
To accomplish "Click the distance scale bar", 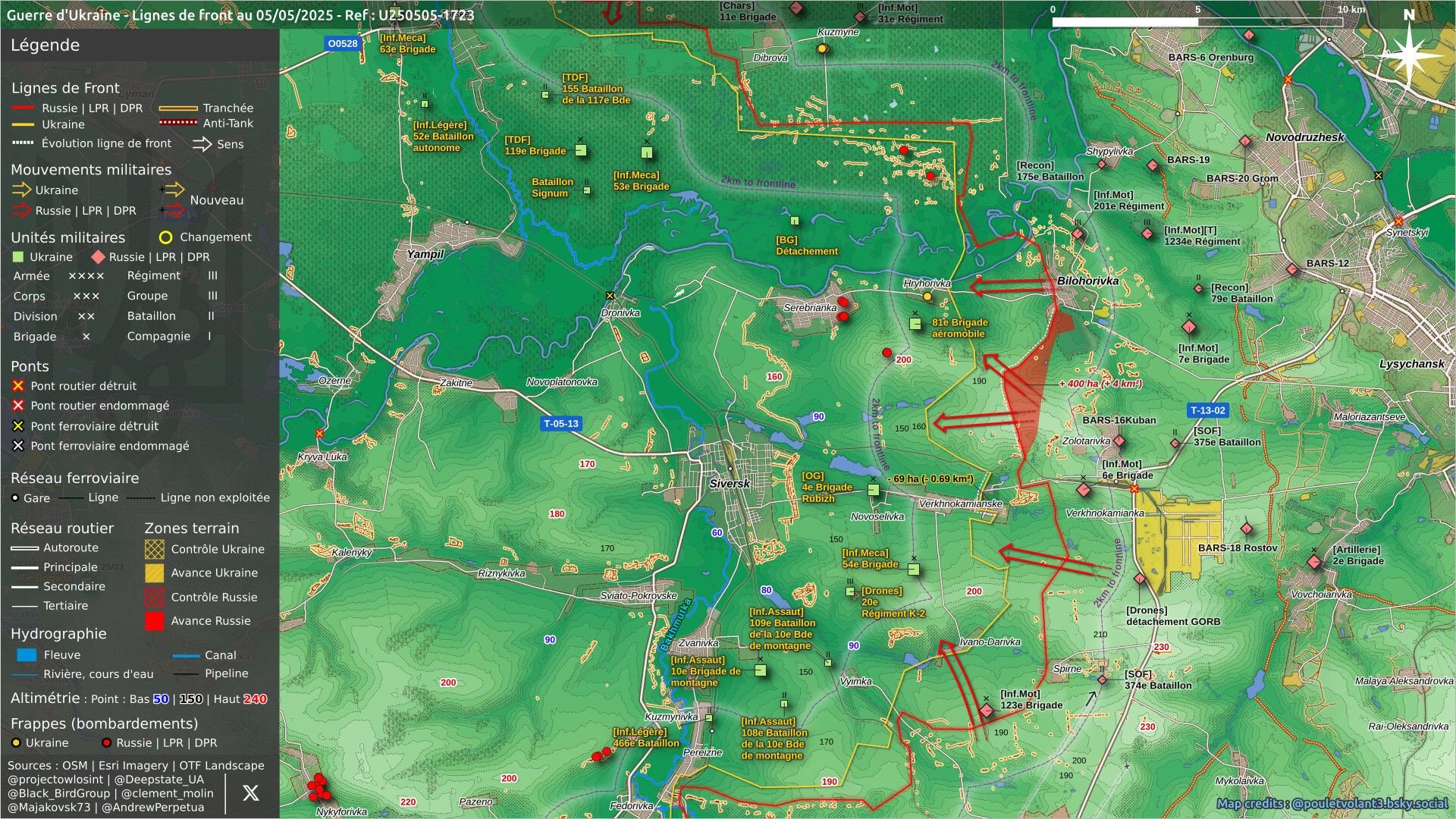I will [x=1197, y=22].
